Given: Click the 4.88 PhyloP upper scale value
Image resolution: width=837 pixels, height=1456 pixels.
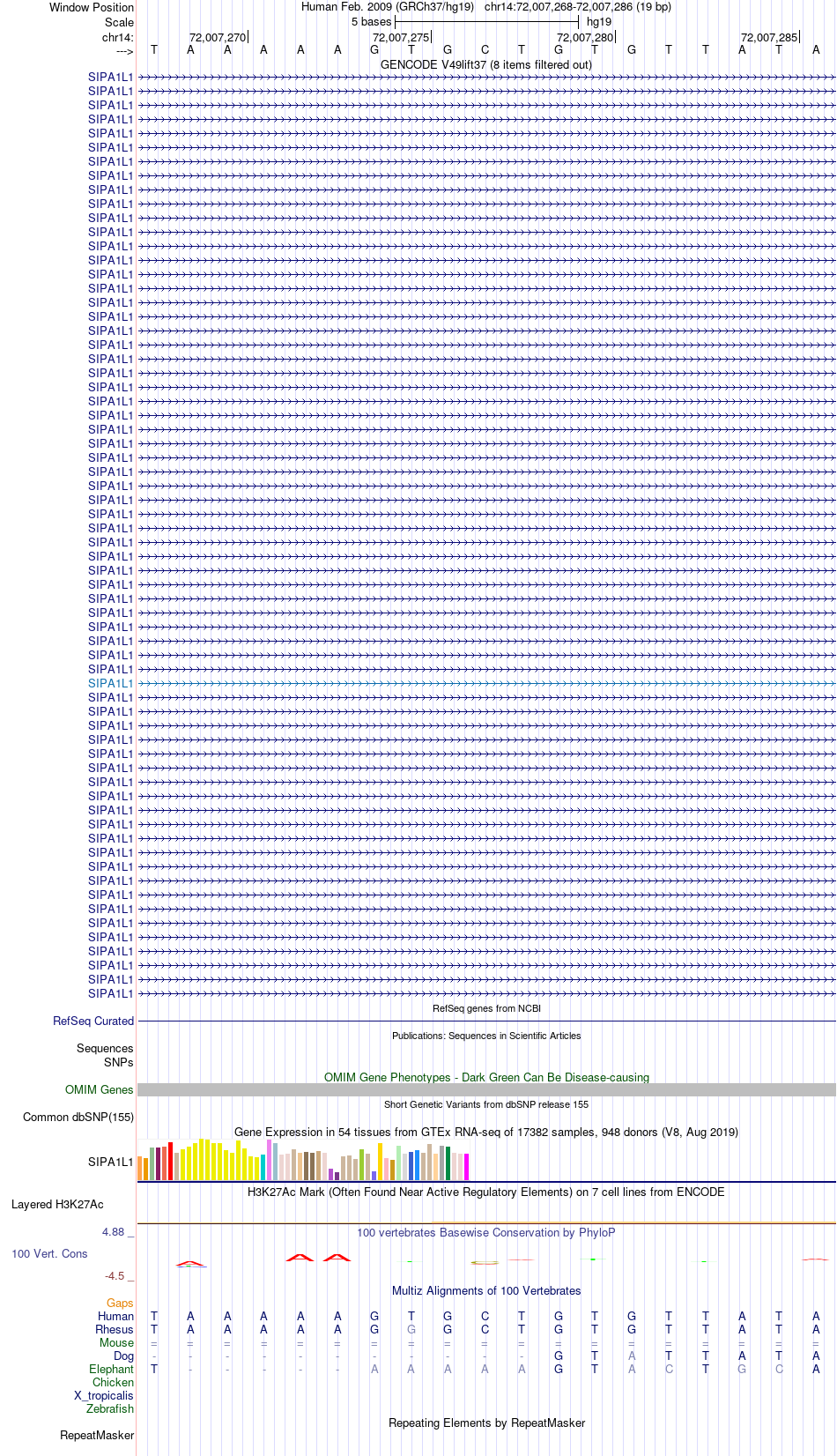Looking at the screenshot, I should click(x=114, y=1231).
